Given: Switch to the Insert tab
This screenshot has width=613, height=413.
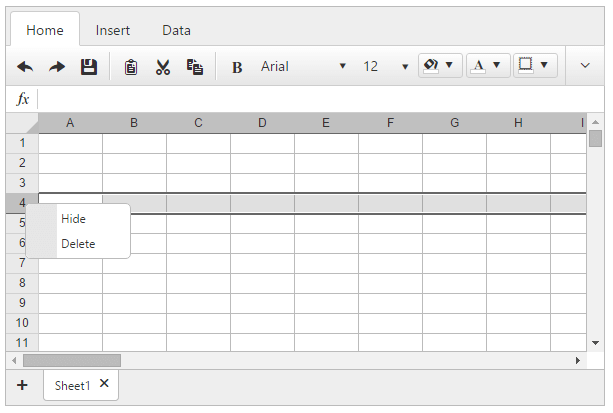Looking at the screenshot, I should [x=113, y=30].
